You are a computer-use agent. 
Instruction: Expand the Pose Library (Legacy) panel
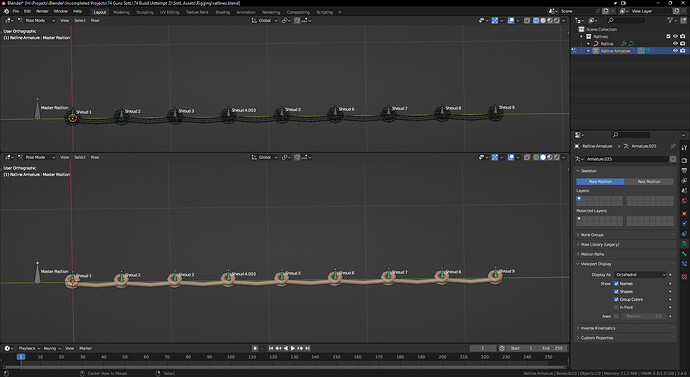[x=599, y=244]
